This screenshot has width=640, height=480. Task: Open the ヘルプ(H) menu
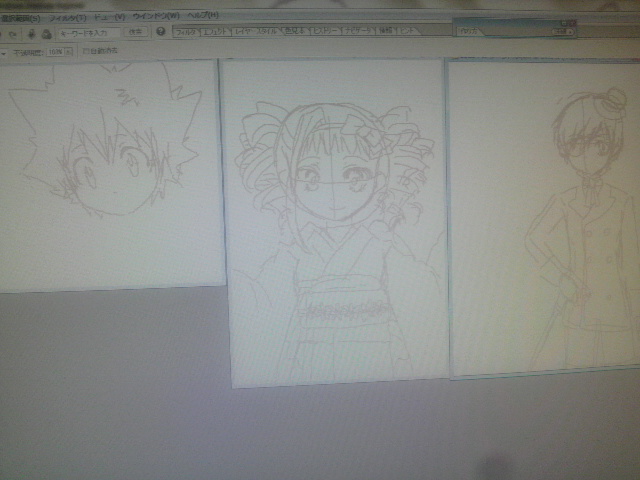point(203,16)
